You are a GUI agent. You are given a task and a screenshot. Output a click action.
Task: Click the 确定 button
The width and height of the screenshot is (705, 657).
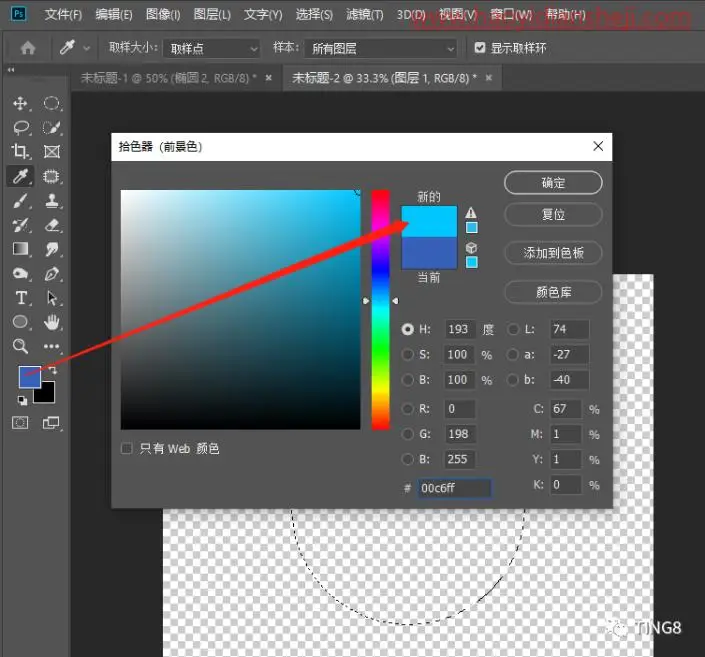[x=553, y=183]
